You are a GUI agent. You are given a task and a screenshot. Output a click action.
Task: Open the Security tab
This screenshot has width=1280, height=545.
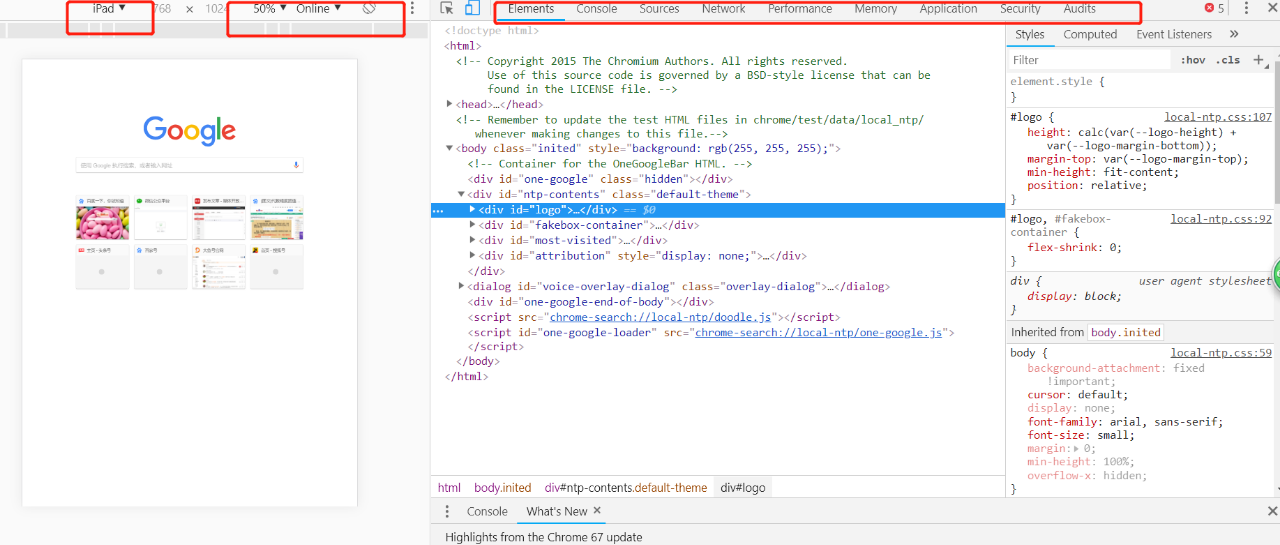coord(1020,9)
